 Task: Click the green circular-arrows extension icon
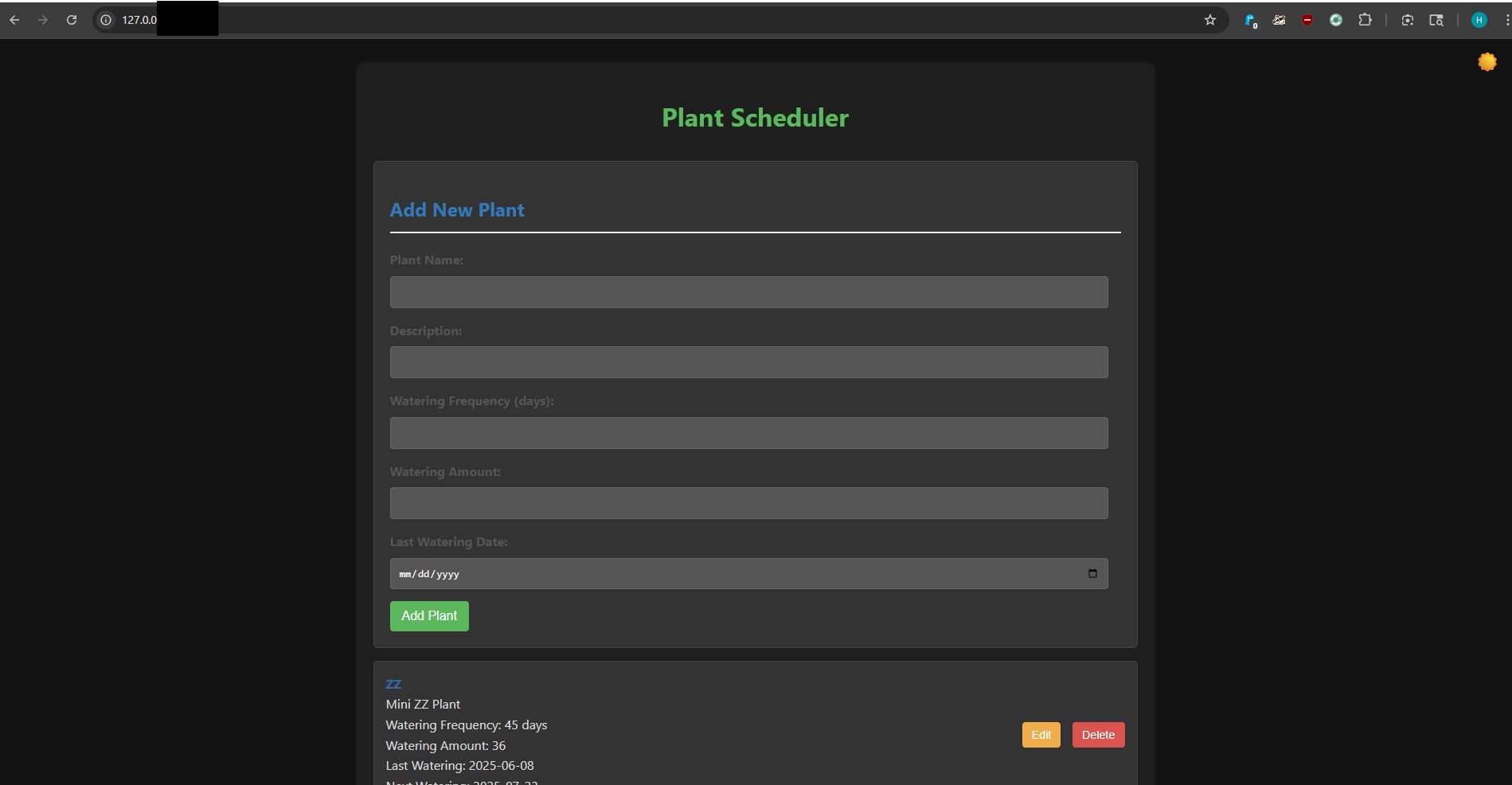pos(1336,20)
